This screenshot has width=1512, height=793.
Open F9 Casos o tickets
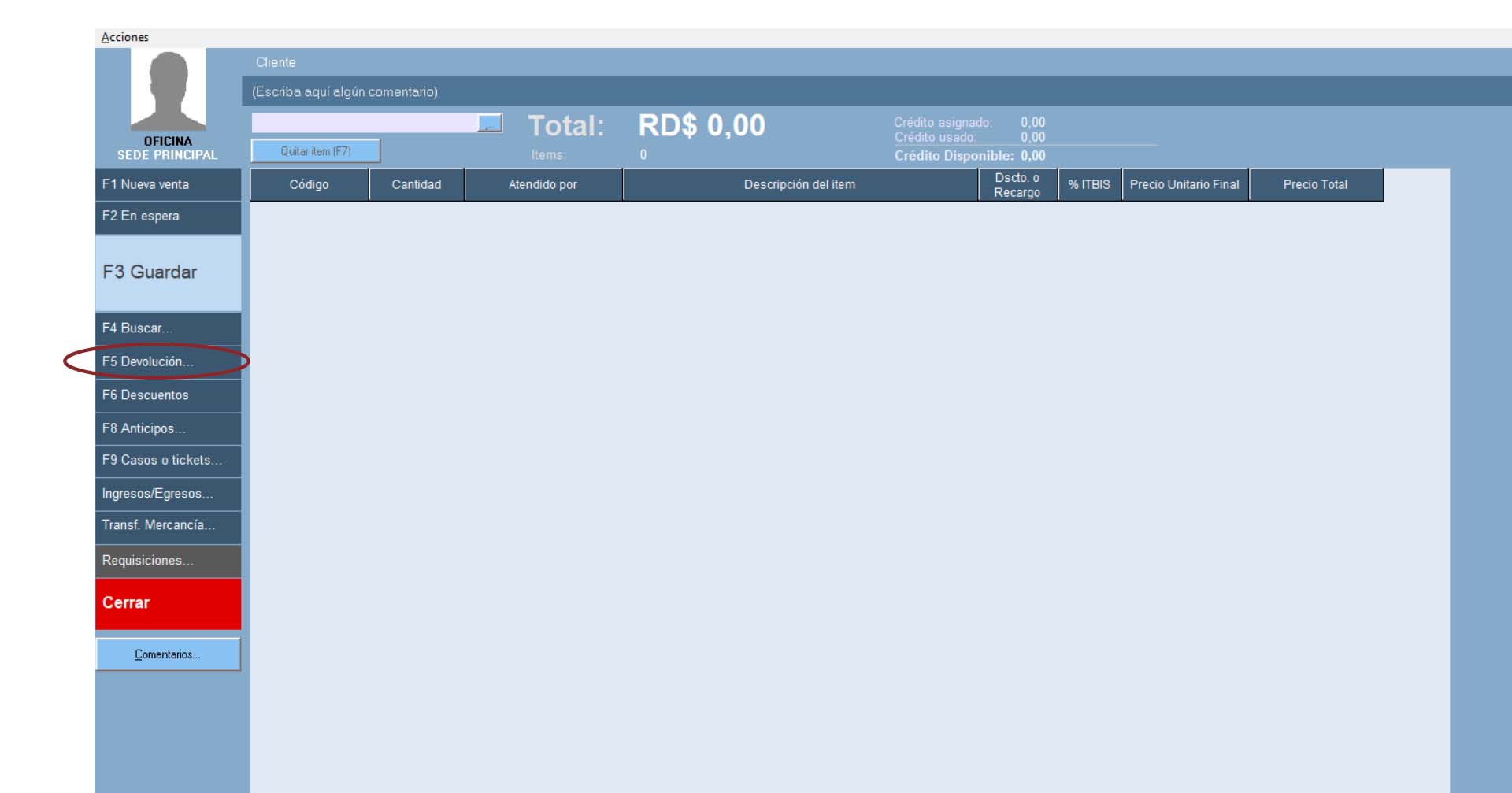pyautogui.click(x=168, y=461)
